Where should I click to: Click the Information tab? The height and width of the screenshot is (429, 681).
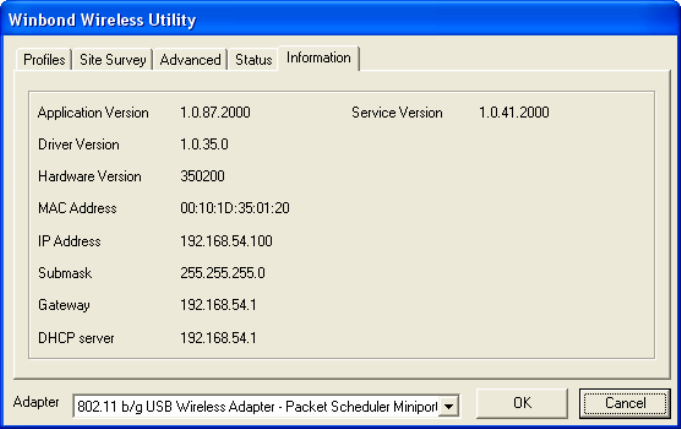pos(318,58)
